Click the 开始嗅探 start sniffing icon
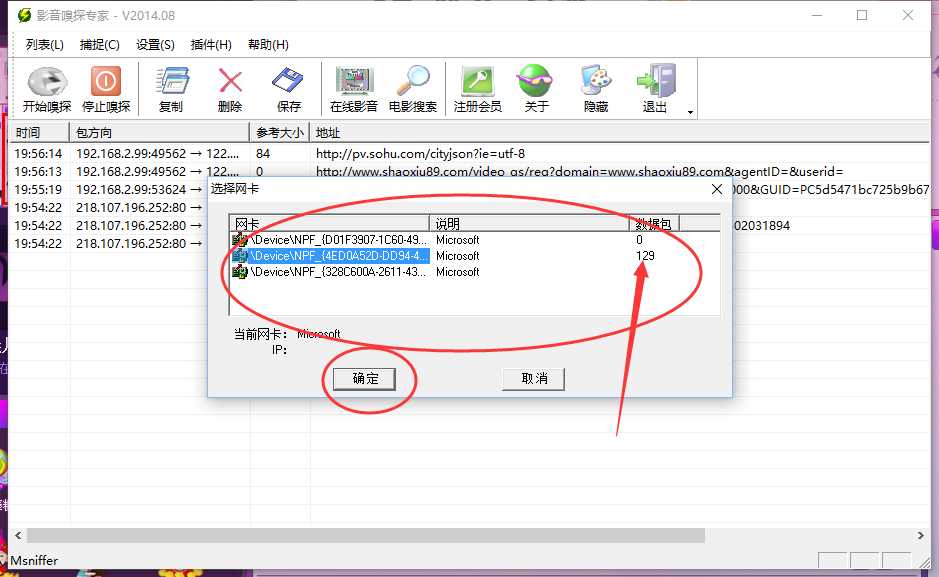939x577 pixels. (46, 82)
